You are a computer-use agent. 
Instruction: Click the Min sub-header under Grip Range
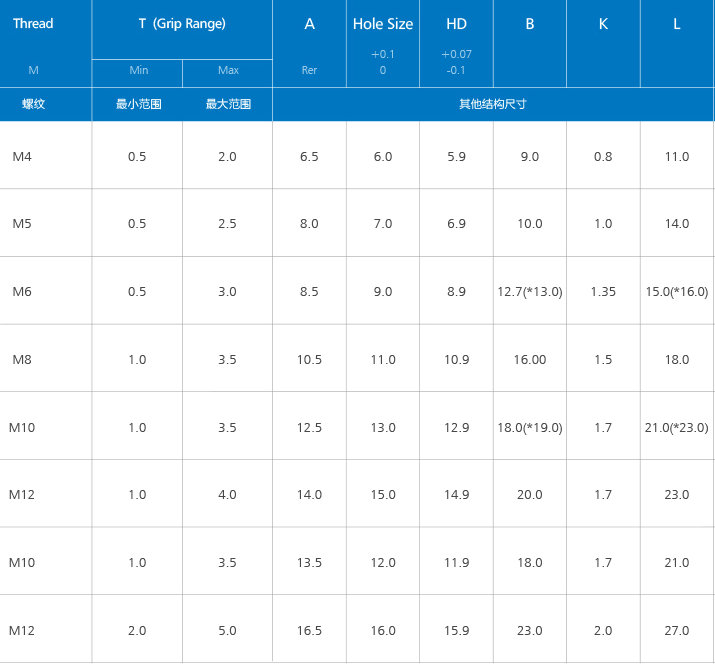139,70
